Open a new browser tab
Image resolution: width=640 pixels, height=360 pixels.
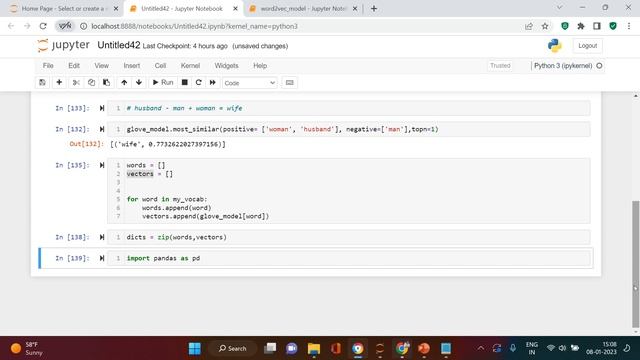tap(374, 9)
